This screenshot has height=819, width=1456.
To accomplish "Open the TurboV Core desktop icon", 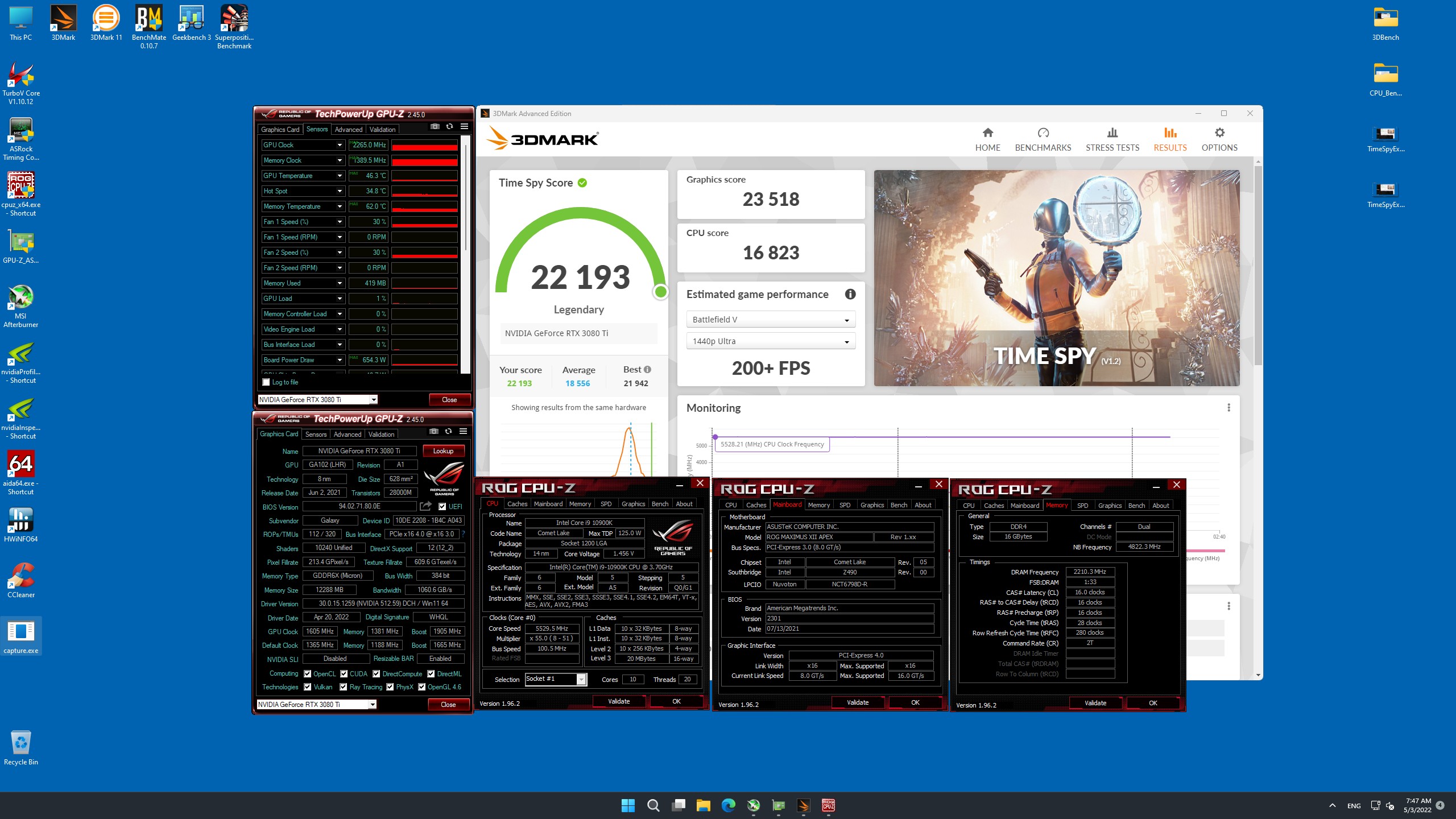I will (x=21, y=83).
